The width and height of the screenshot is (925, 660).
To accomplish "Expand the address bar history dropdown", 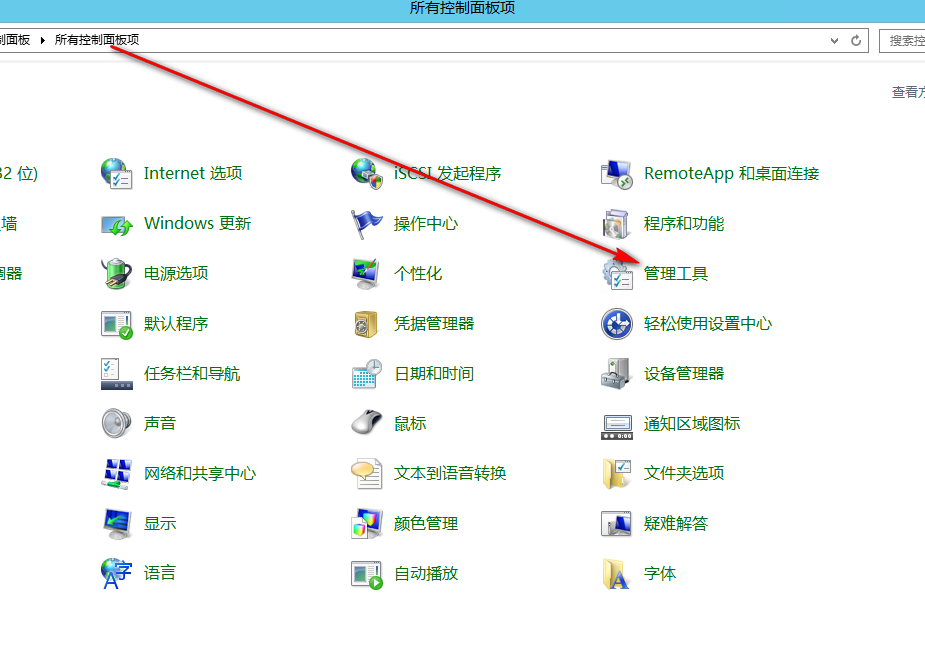I will 835,41.
